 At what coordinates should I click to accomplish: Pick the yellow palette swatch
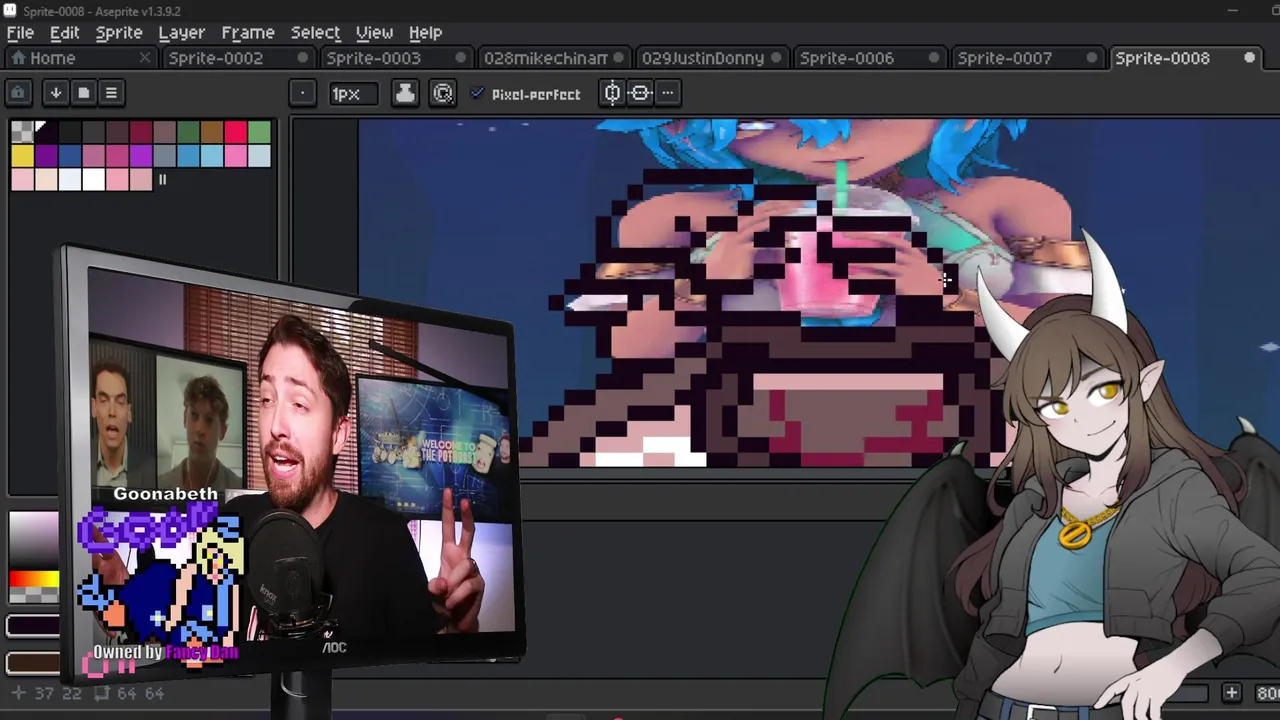(22, 156)
